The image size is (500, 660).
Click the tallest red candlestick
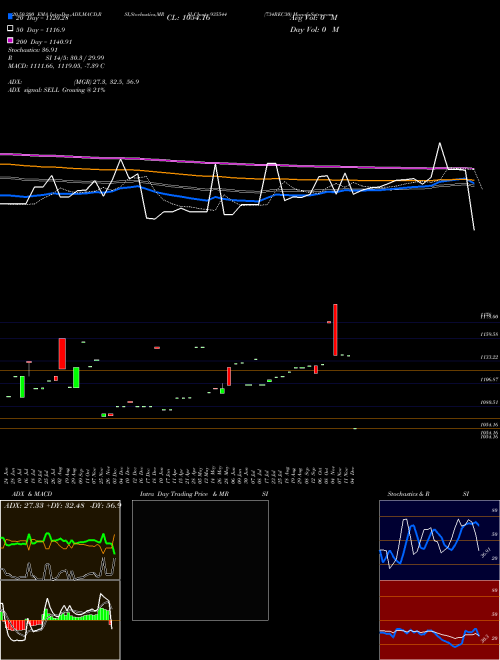335,330
